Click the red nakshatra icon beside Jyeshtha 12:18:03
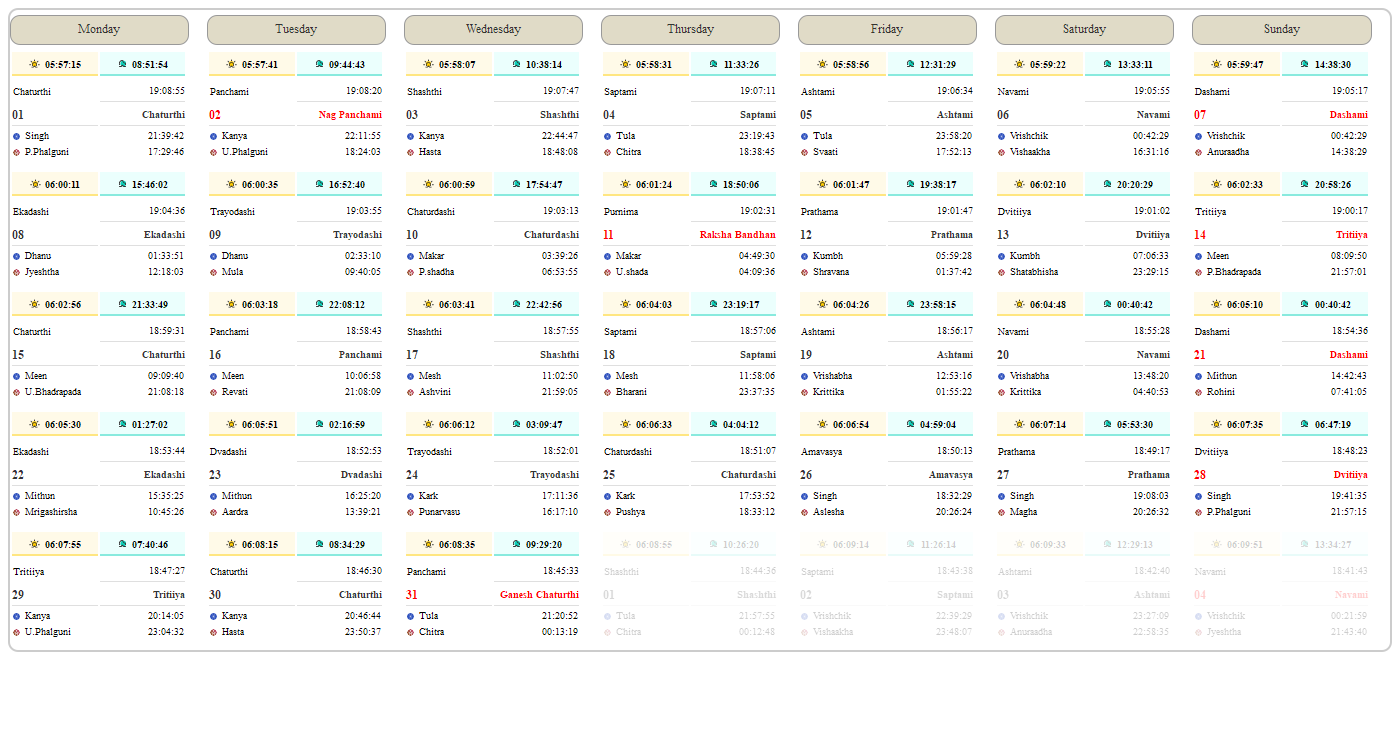The height and width of the screenshot is (750, 1400). point(17,272)
